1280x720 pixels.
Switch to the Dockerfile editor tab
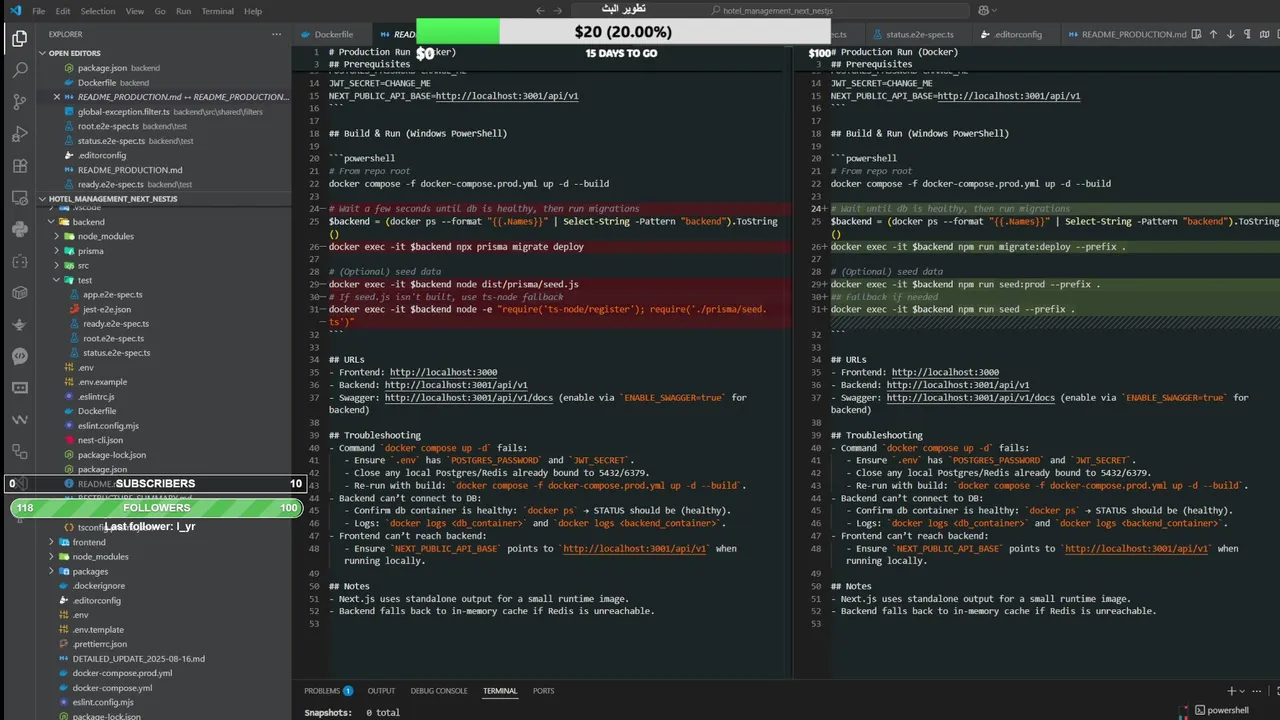[333, 34]
